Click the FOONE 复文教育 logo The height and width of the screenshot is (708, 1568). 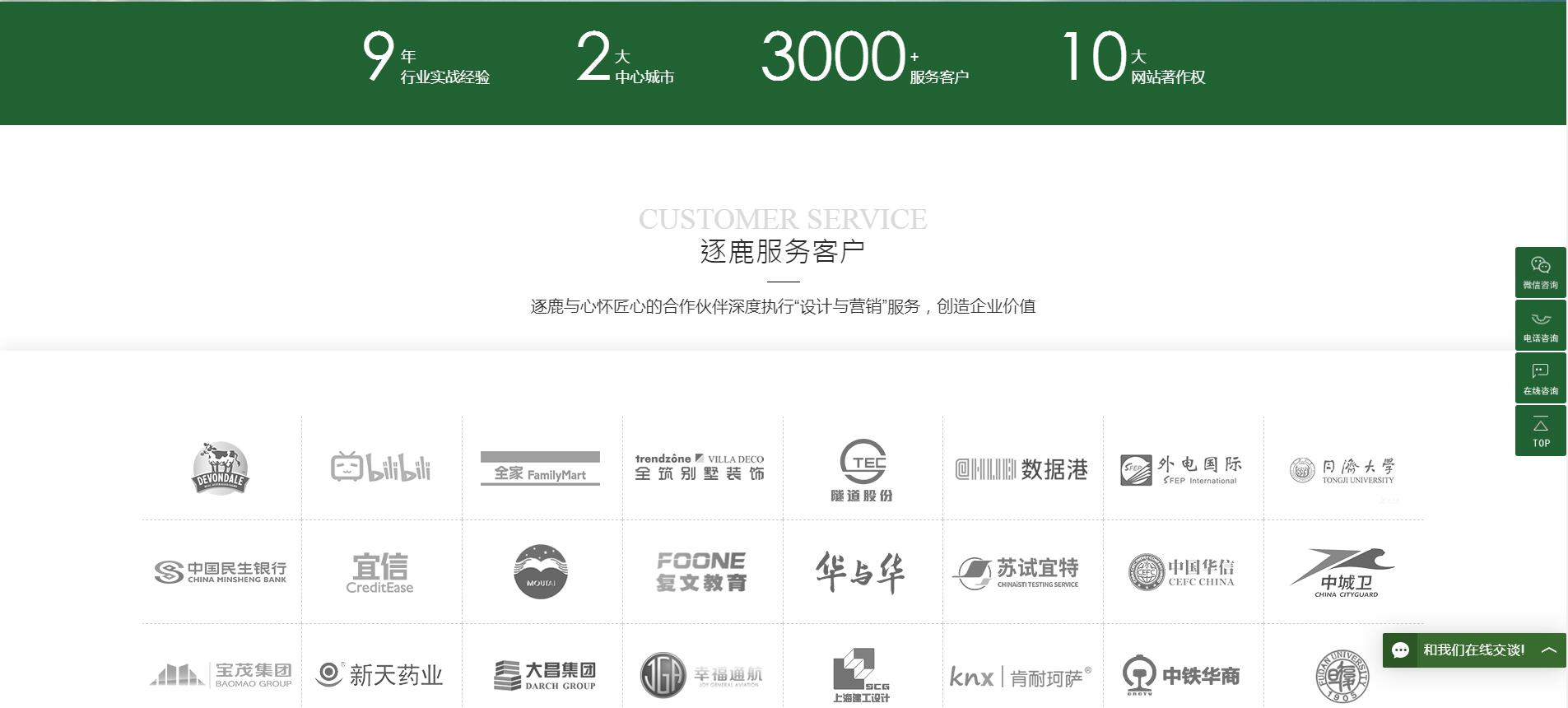click(x=701, y=572)
